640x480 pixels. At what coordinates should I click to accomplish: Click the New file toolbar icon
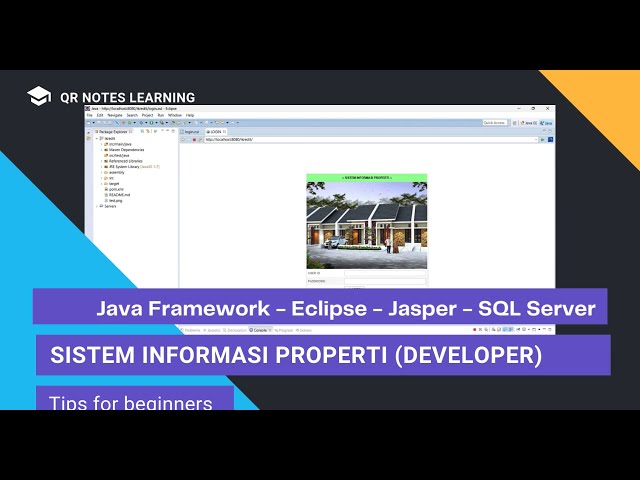tap(88, 122)
